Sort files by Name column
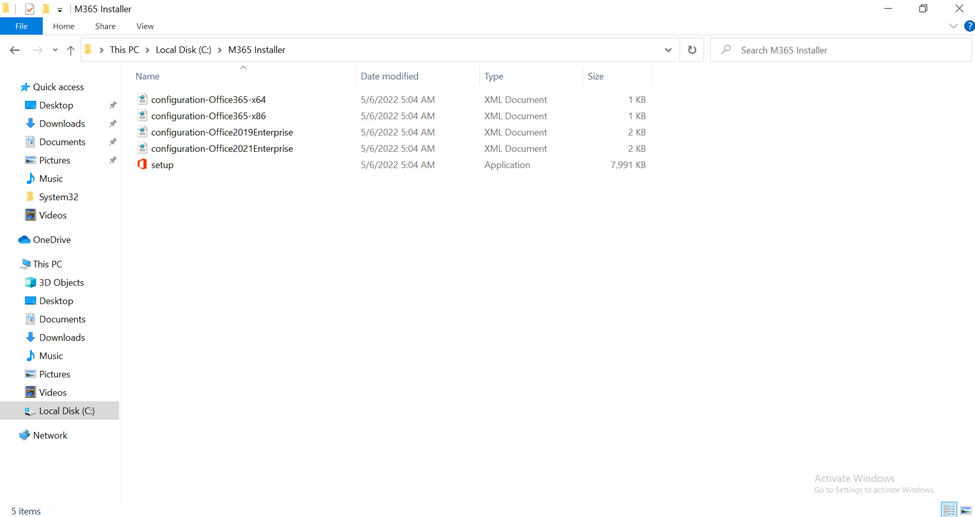975x517 pixels. pos(147,76)
